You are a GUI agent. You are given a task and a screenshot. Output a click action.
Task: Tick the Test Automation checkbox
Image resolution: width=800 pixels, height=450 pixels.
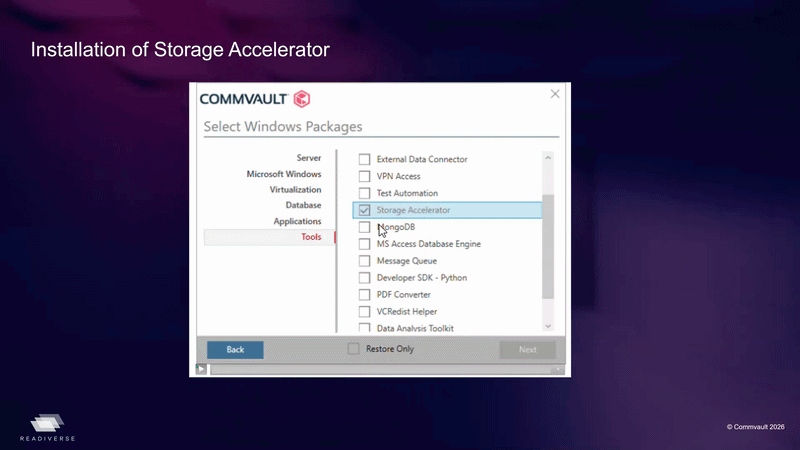pyautogui.click(x=364, y=193)
